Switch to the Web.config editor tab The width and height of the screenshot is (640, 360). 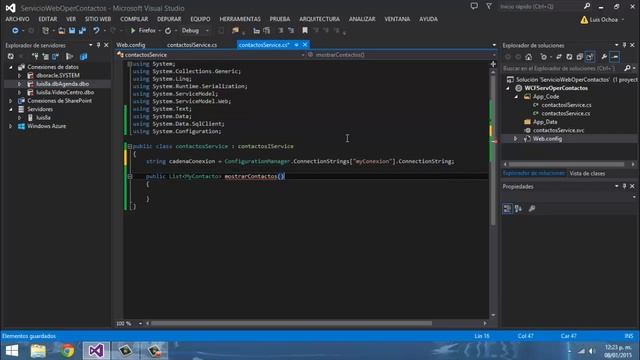(x=131, y=45)
